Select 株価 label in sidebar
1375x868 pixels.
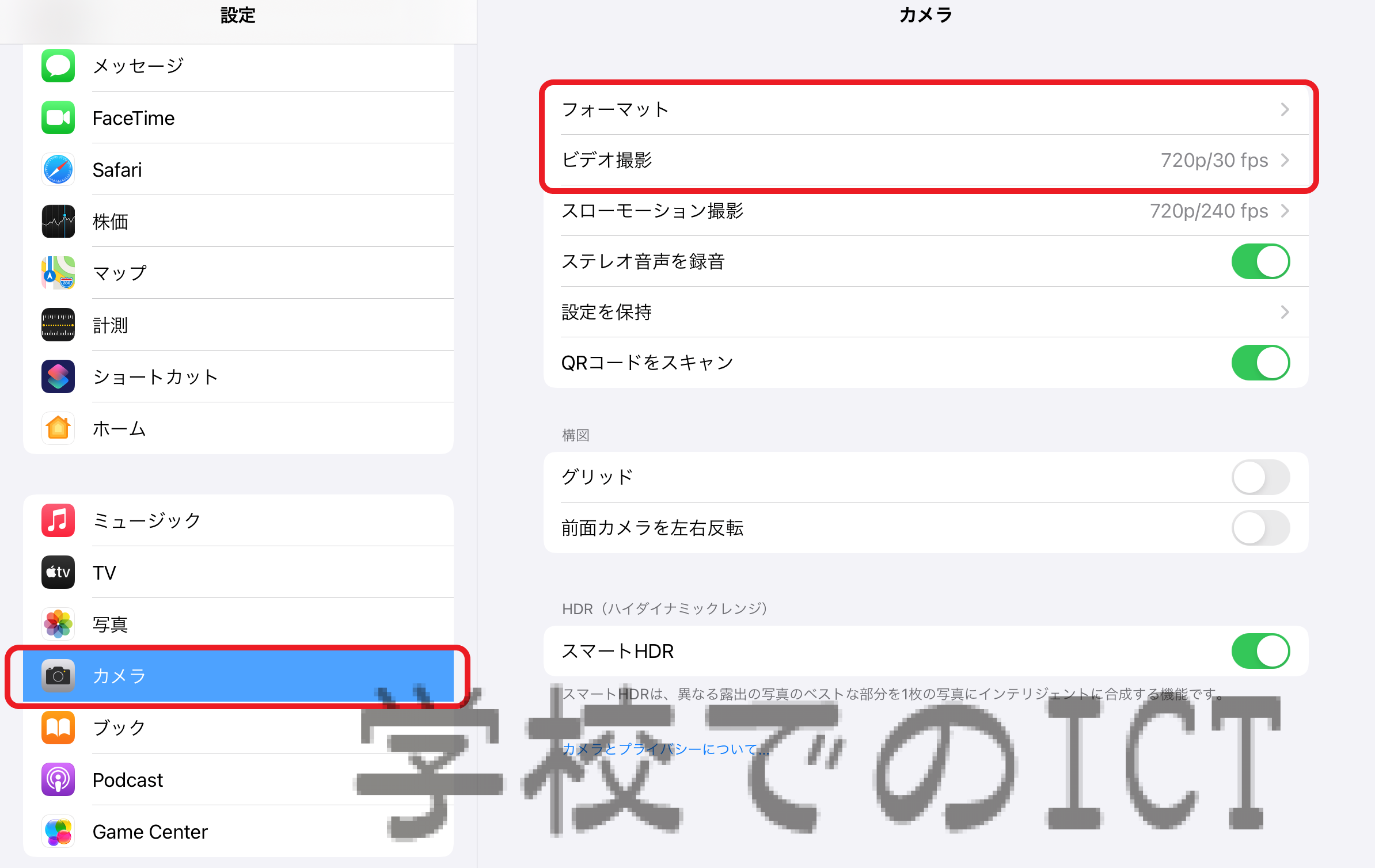[111, 222]
